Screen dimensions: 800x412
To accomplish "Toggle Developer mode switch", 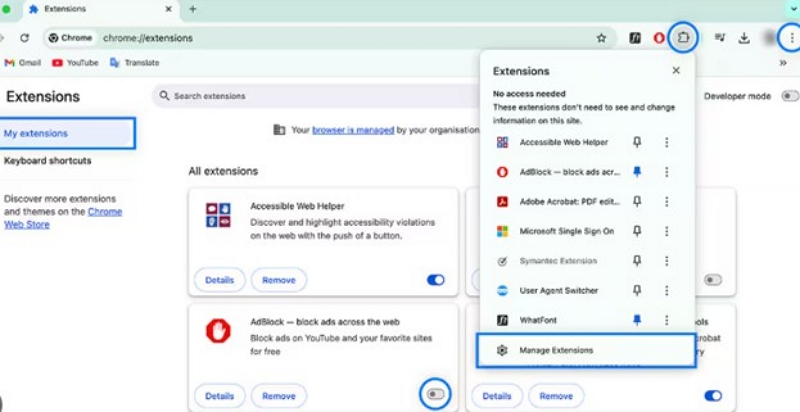I will (790, 96).
